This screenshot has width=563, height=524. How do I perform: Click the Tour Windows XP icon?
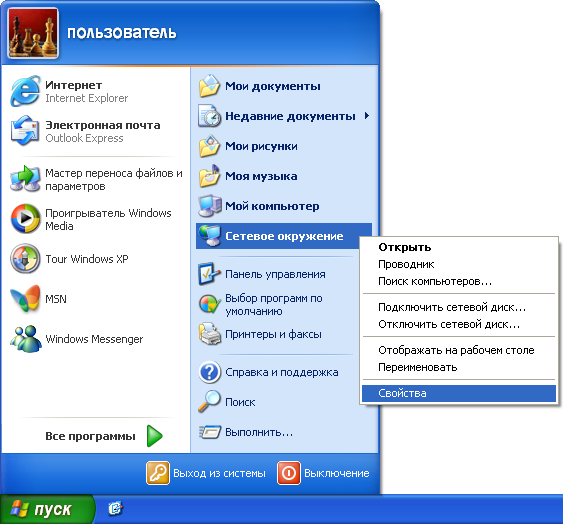(25, 259)
